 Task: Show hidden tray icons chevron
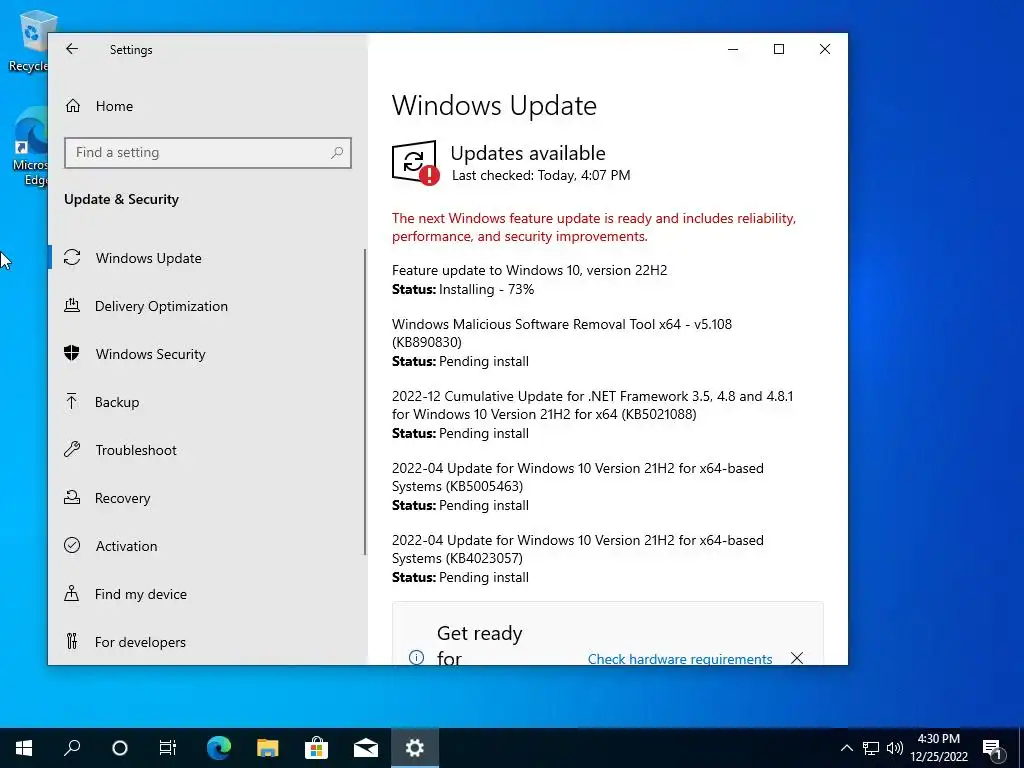(x=846, y=748)
